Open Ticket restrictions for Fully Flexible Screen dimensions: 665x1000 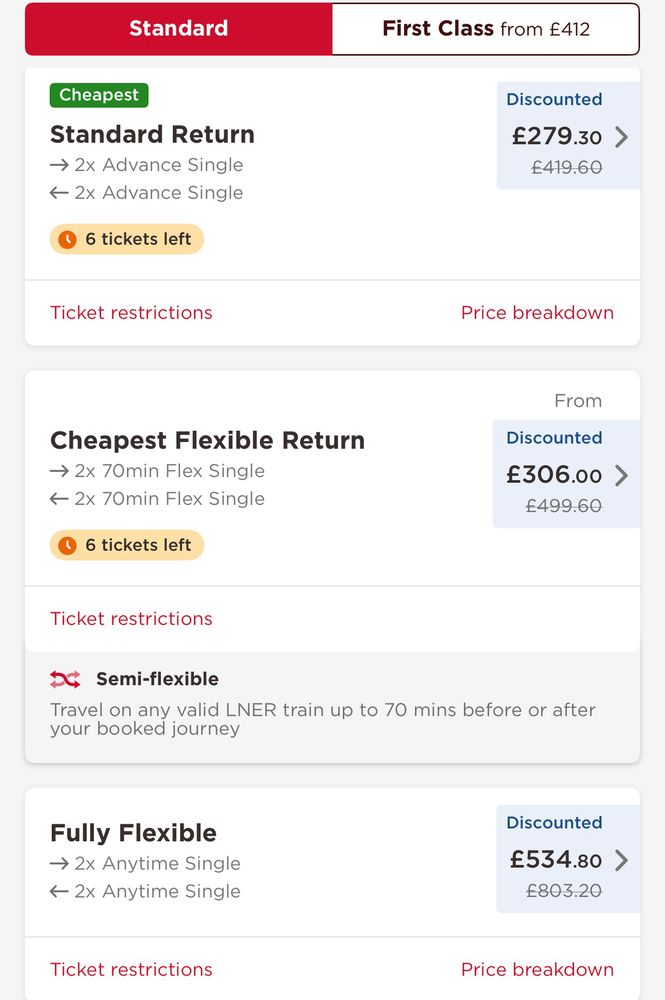[x=131, y=969]
